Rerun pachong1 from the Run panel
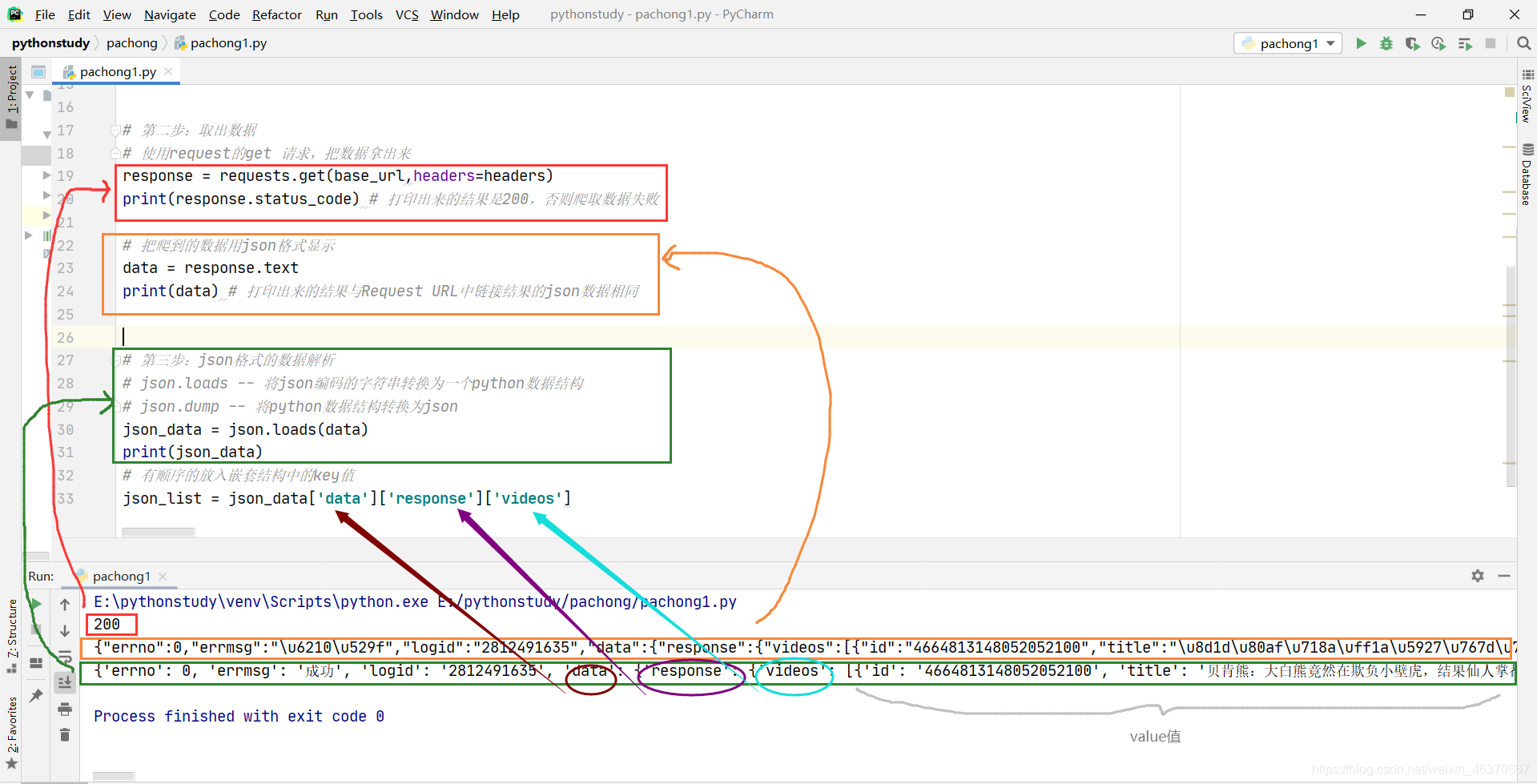This screenshot has height=784, width=1537. (x=36, y=604)
